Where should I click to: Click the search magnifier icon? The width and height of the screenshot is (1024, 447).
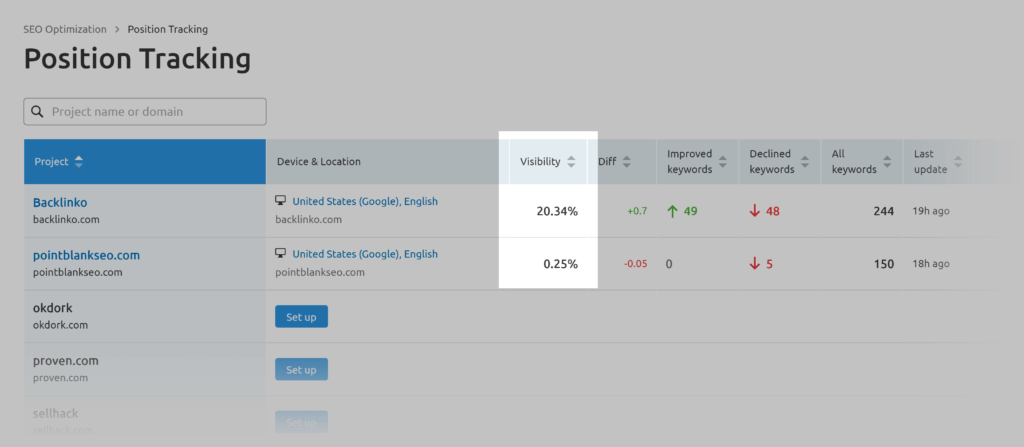(x=38, y=112)
